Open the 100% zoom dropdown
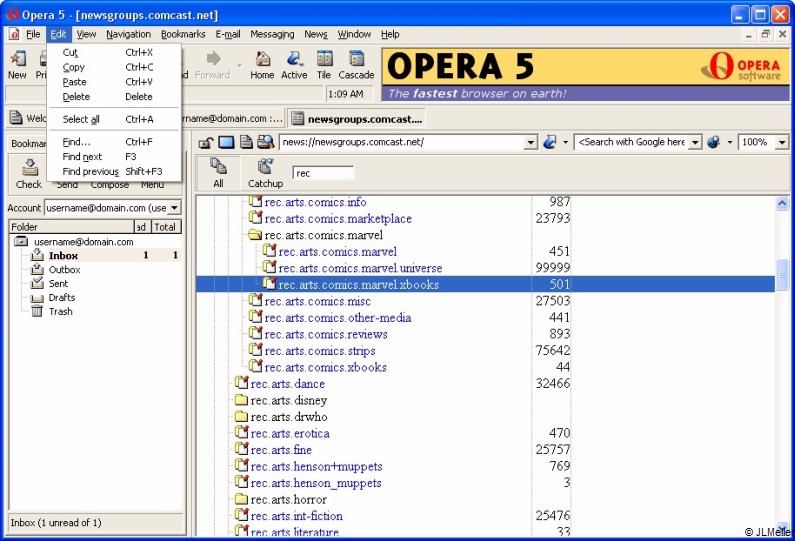The image size is (795, 541). 782,142
